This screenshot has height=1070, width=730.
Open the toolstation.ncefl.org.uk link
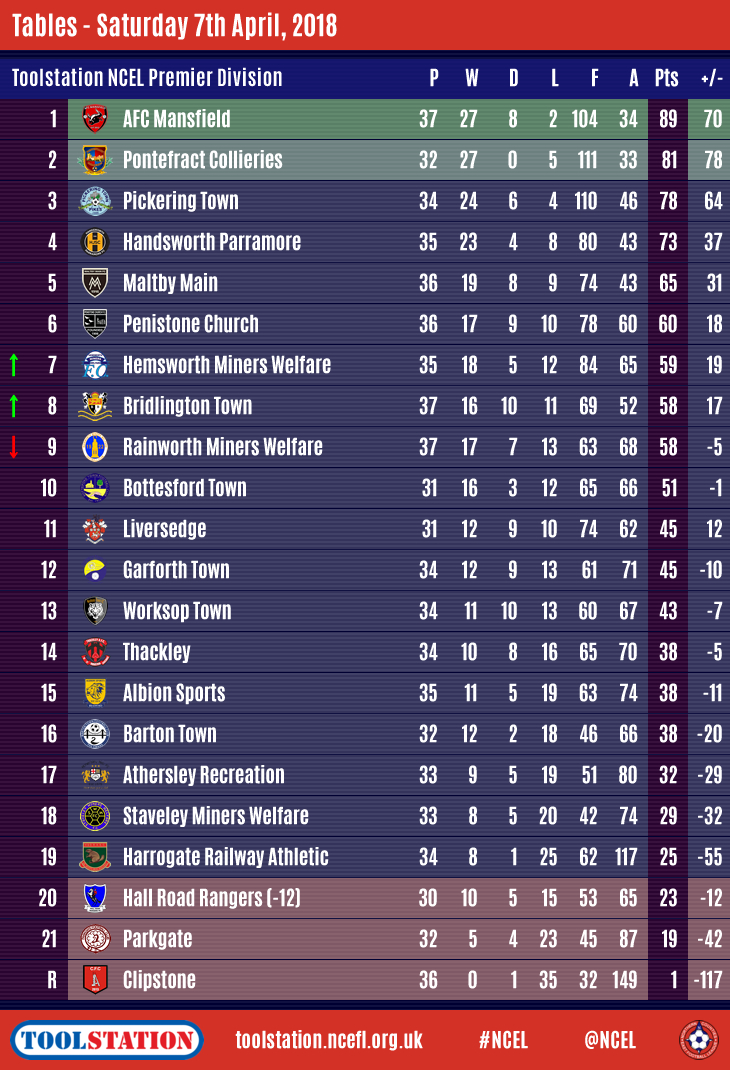tap(329, 1040)
